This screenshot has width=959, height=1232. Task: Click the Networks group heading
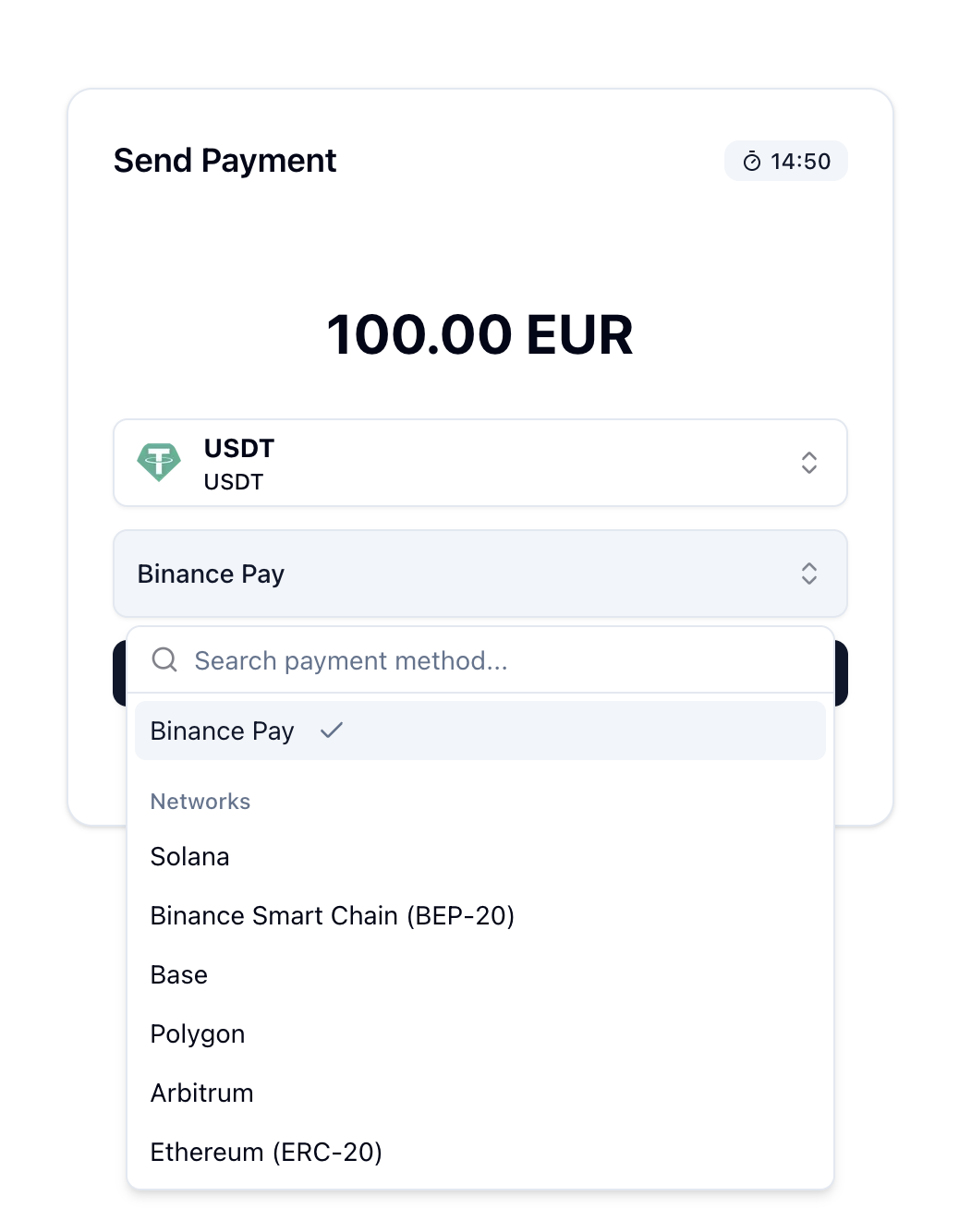point(200,802)
